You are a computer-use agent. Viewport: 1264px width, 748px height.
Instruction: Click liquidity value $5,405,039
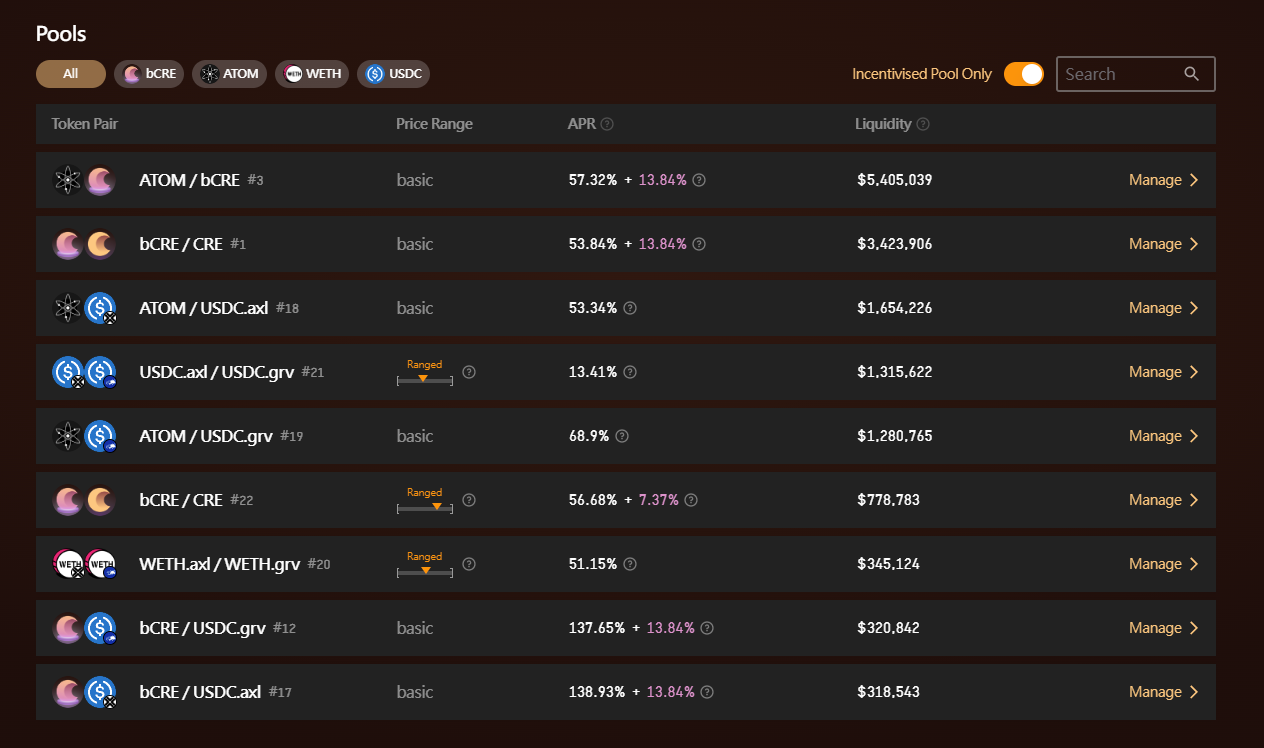coord(895,180)
